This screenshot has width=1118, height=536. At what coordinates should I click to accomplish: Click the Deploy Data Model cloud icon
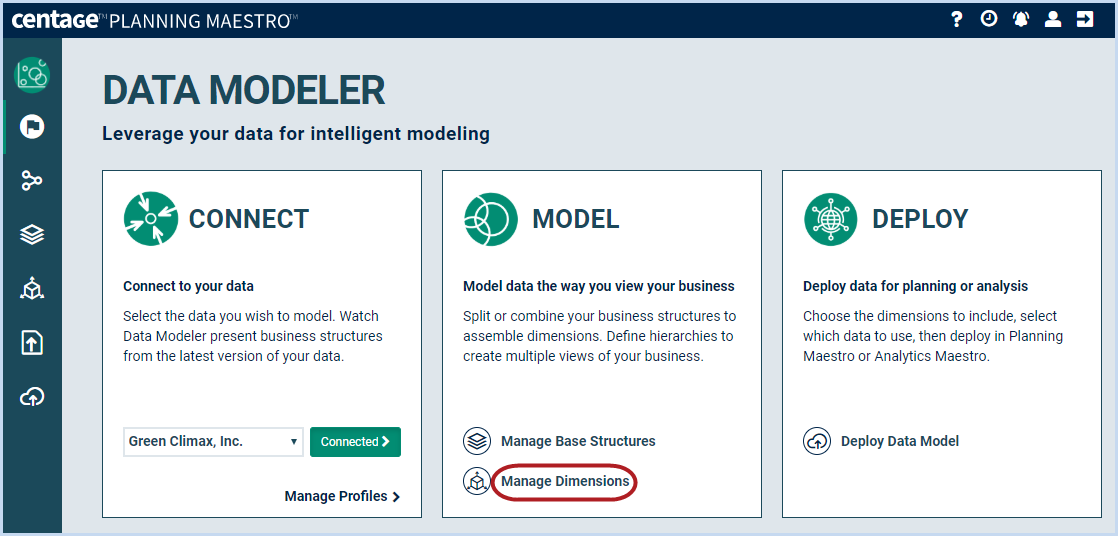tap(817, 441)
